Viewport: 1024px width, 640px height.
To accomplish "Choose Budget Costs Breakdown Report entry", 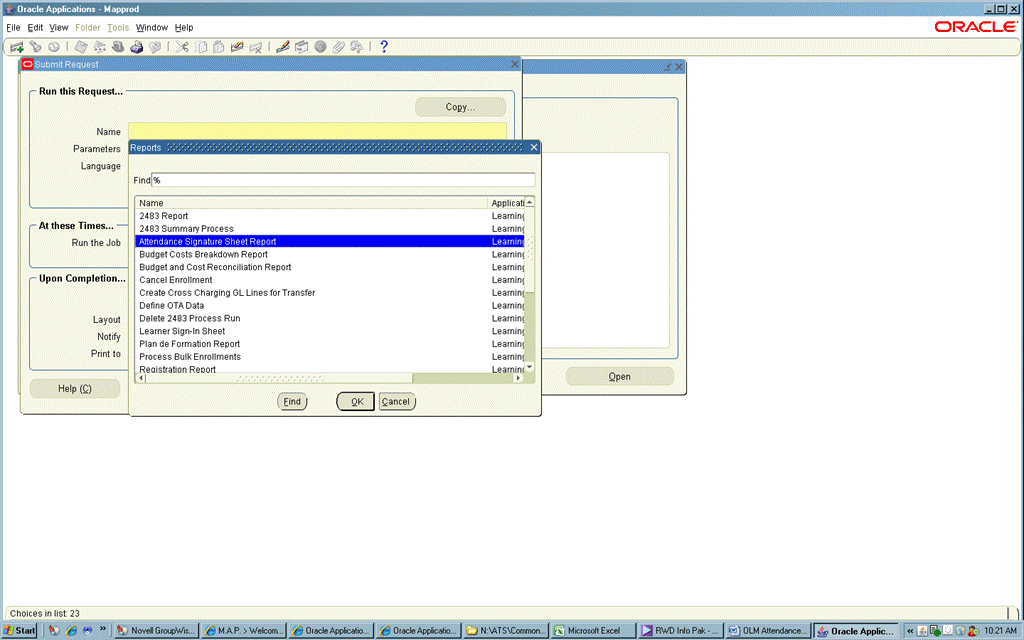I will tap(203, 254).
